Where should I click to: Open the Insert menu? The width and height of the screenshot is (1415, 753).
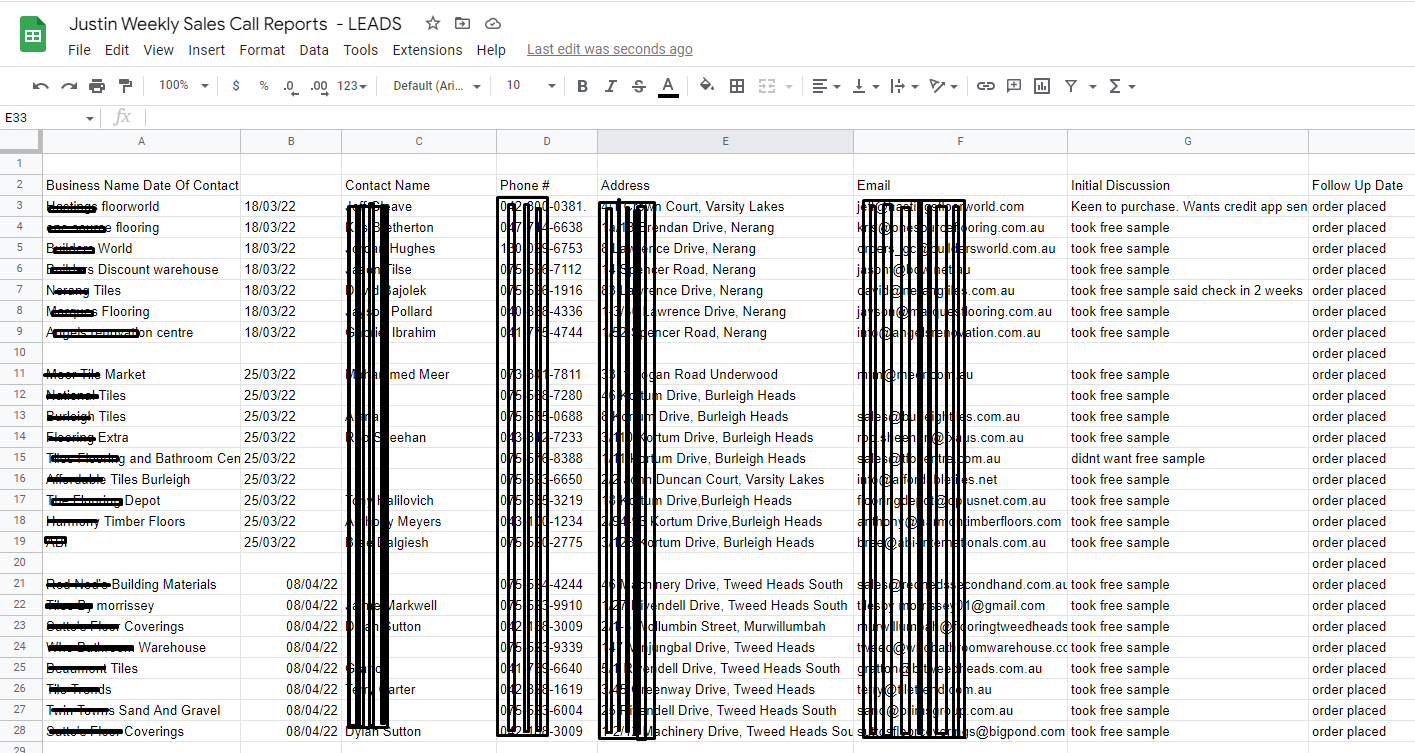point(207,50)
